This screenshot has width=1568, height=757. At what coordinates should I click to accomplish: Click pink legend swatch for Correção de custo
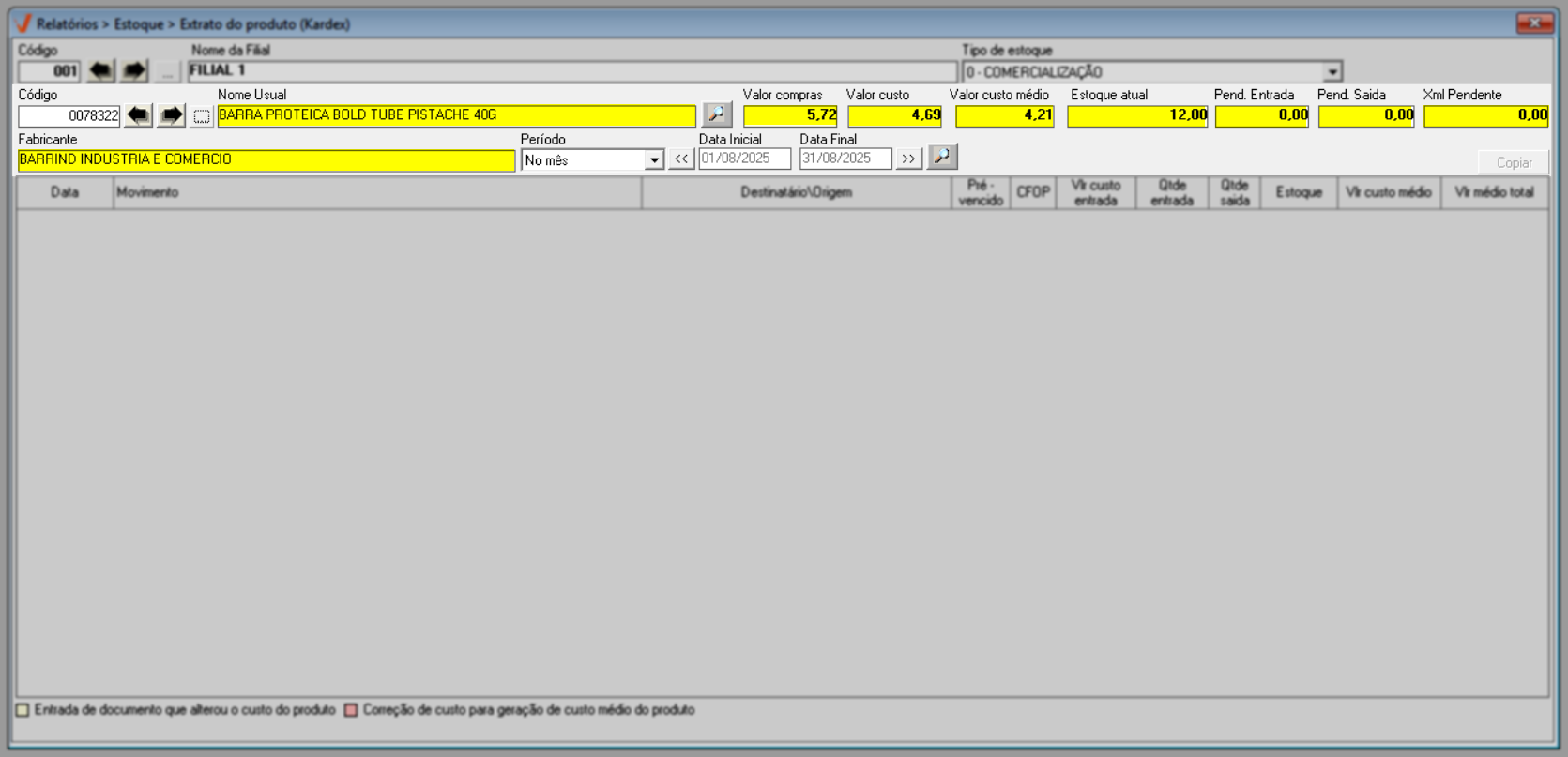point(351,710)
